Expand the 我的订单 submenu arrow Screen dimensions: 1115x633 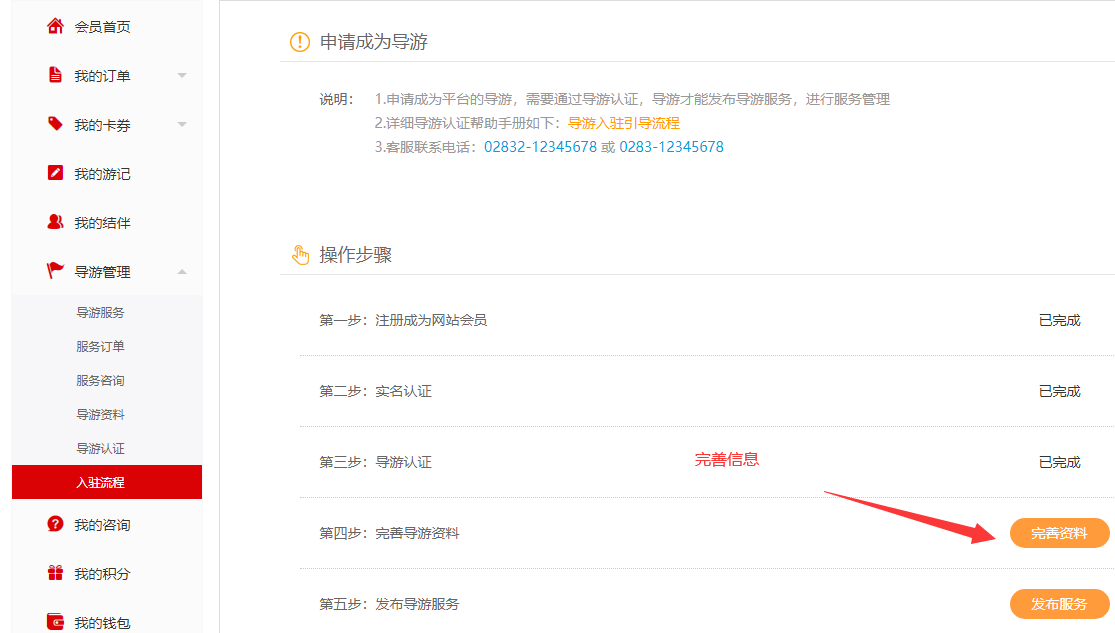point(182,76)
